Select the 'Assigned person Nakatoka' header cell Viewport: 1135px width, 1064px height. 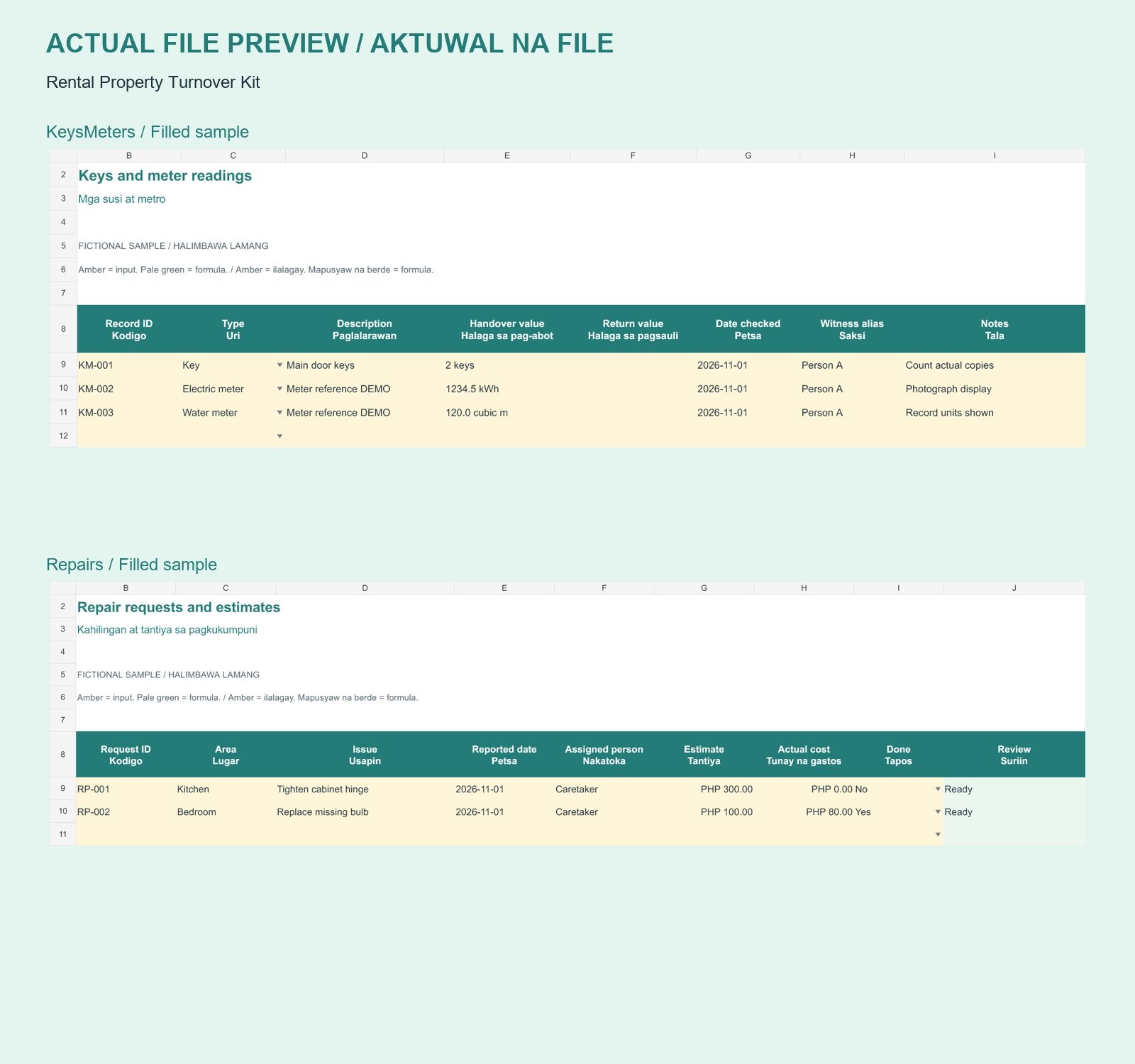click(604, 755)
